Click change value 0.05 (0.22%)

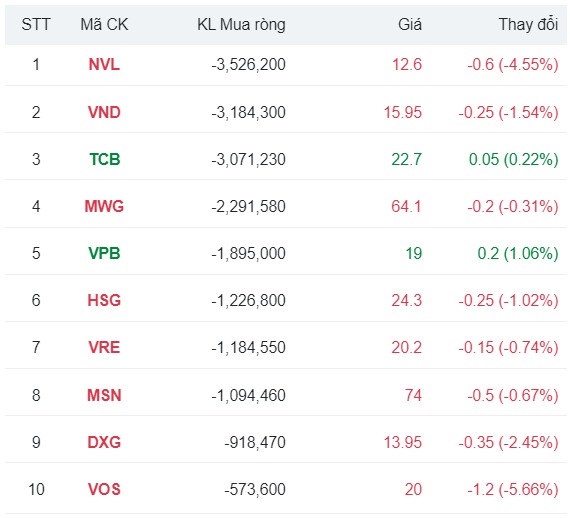pyautogui.click(x=514, y=159)
